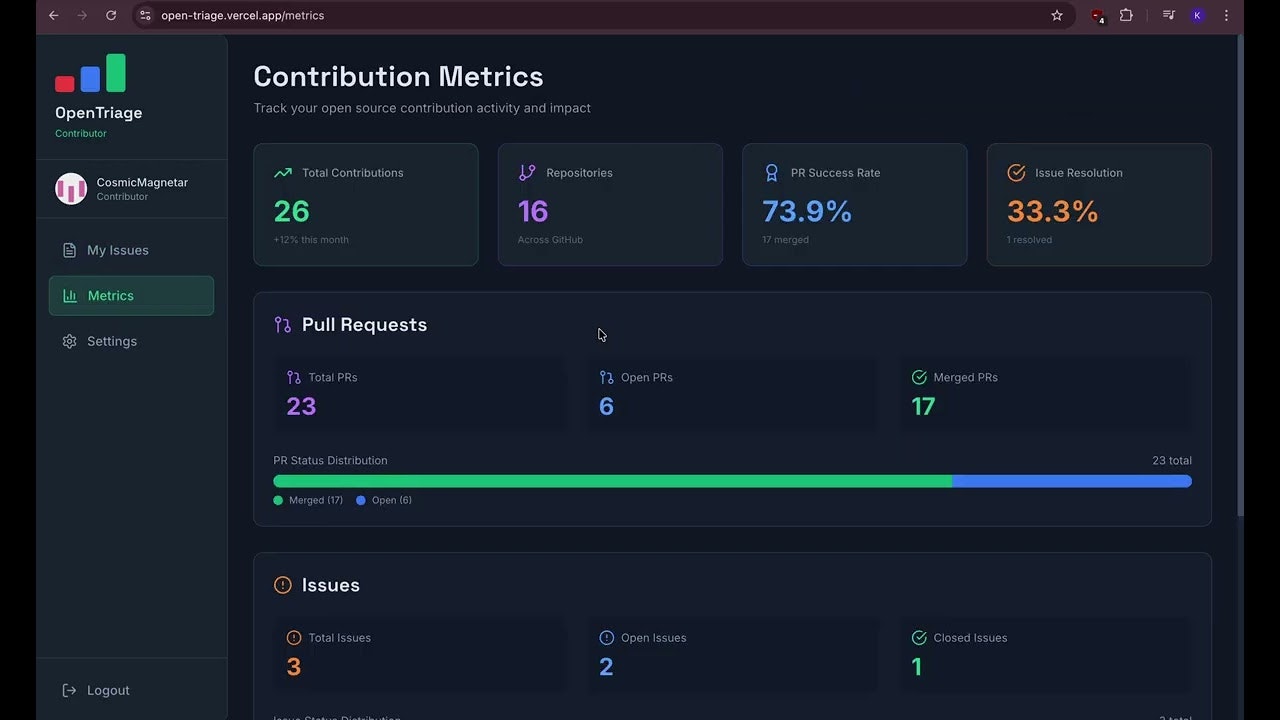Viewport: 1280px width, 720px height.
Task: Click the Pull Requests section heading icon
Action: (283, 325)
